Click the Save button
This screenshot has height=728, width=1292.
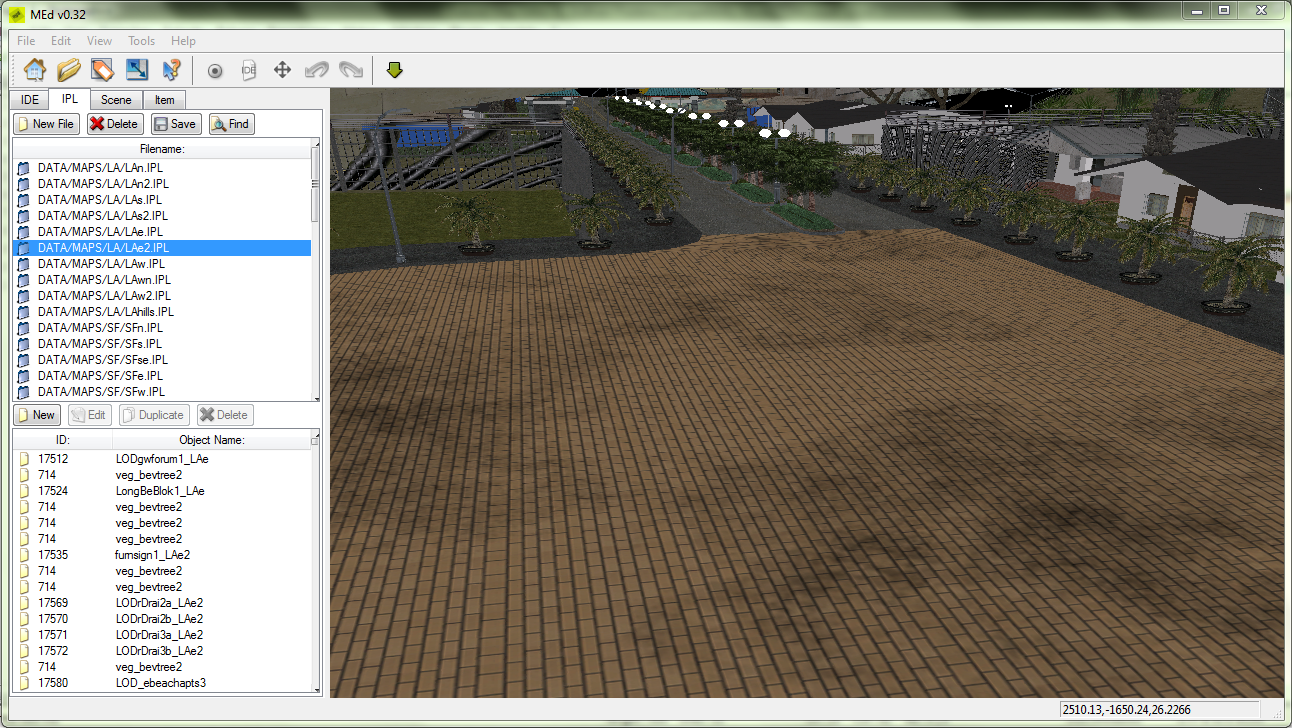click(176, 124)
